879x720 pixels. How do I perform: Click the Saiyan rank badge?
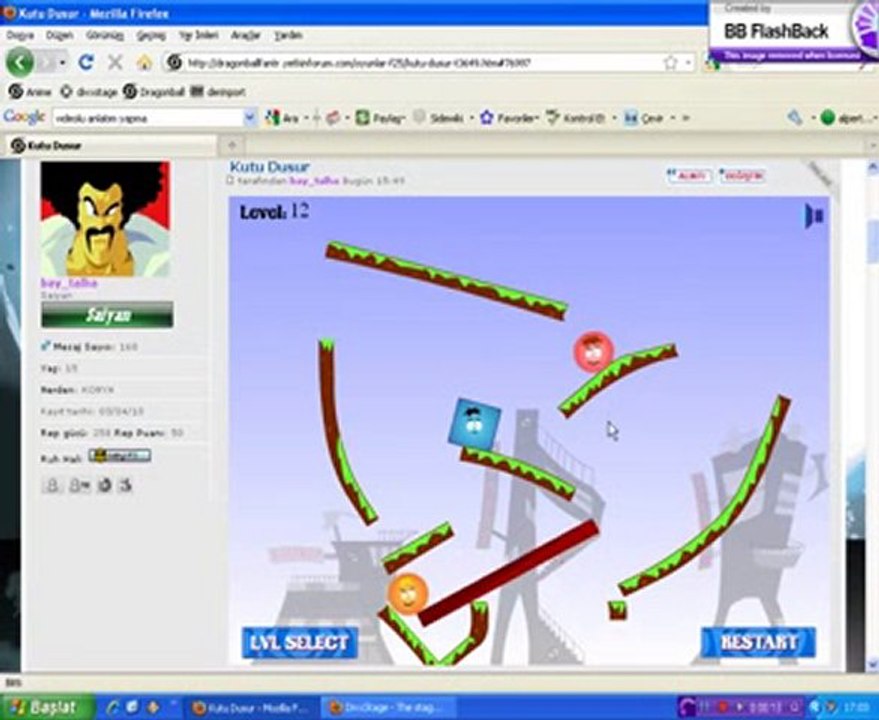[107, 315]
